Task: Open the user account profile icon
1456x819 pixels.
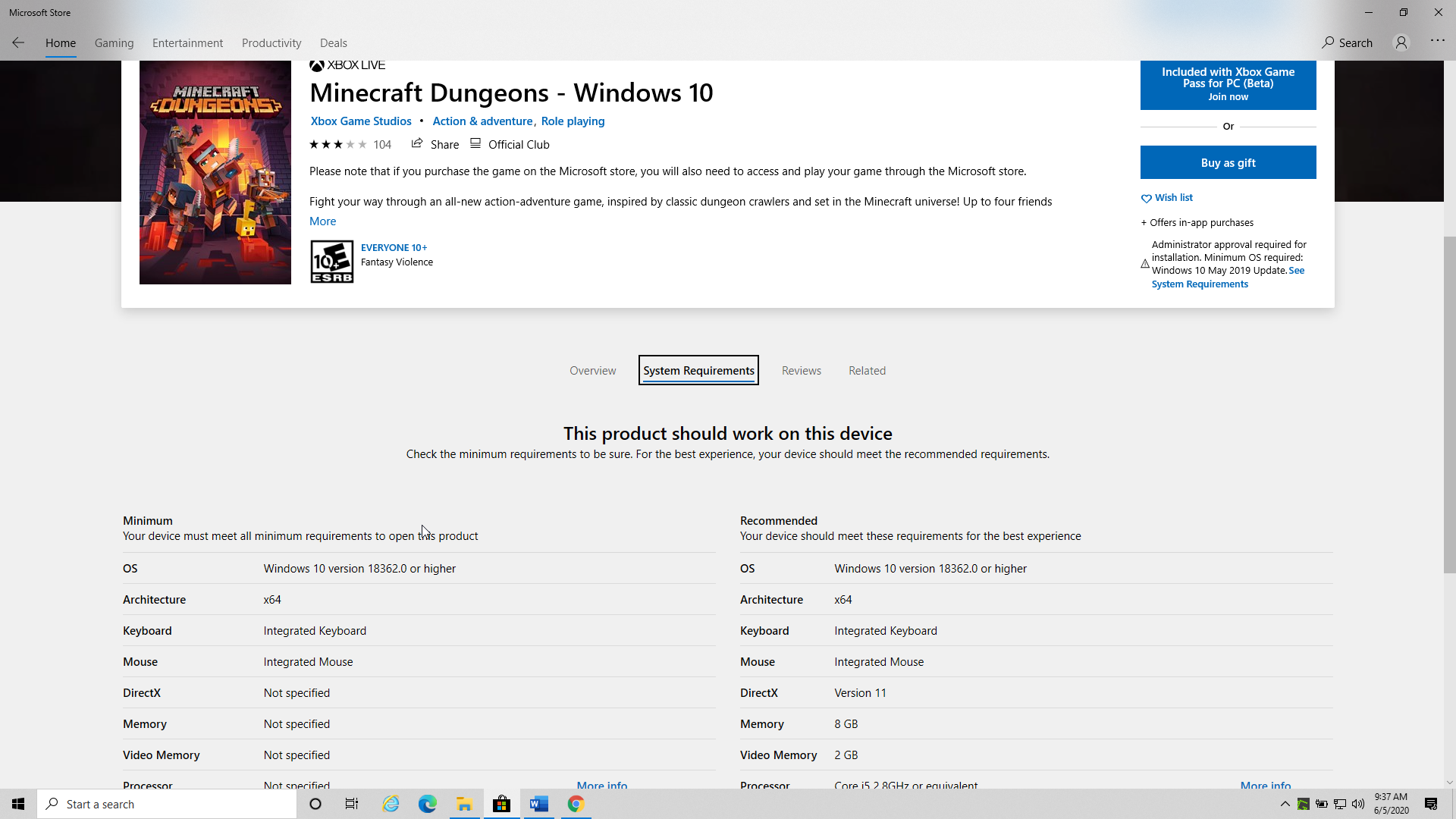Action: pyautogui.click(x=1401, y=42)
